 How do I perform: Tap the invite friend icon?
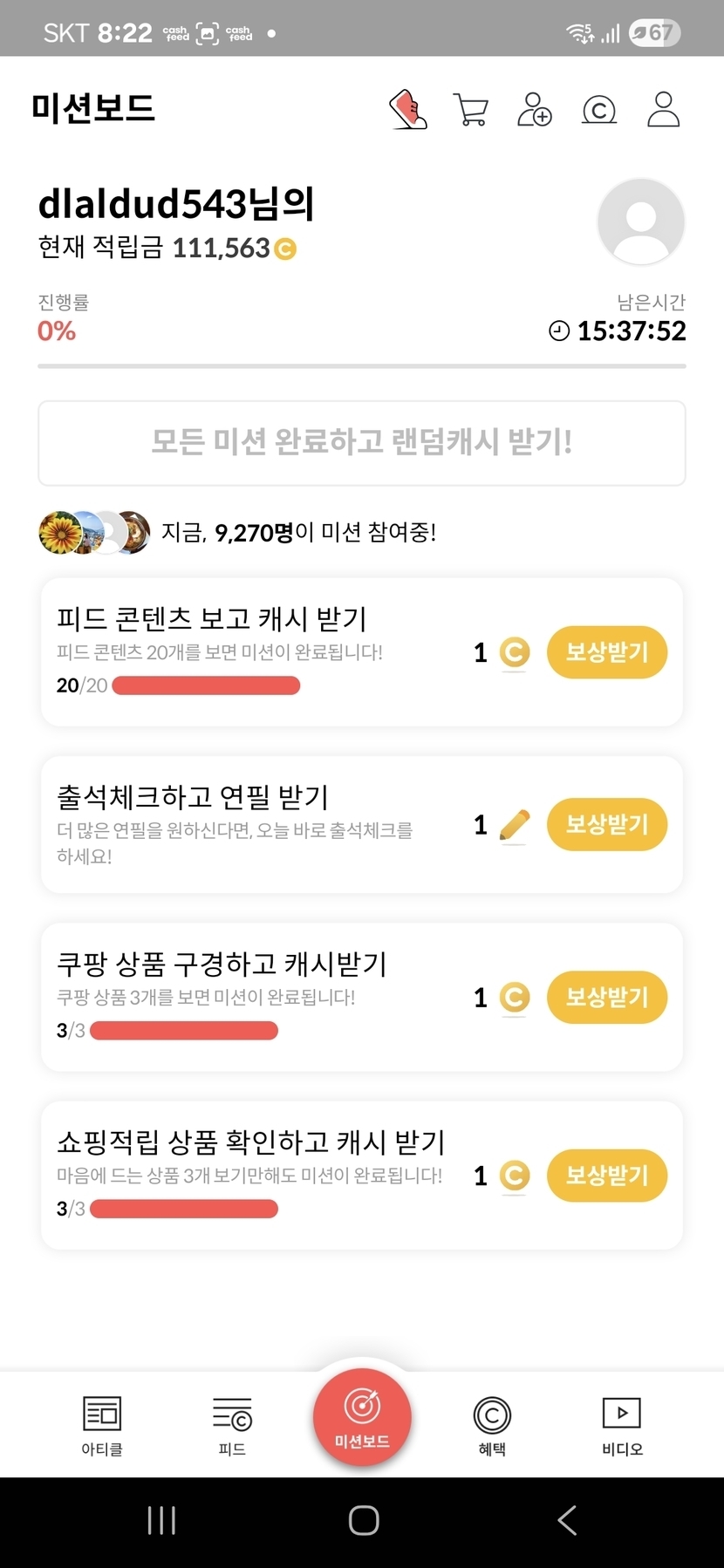(535, 110)
